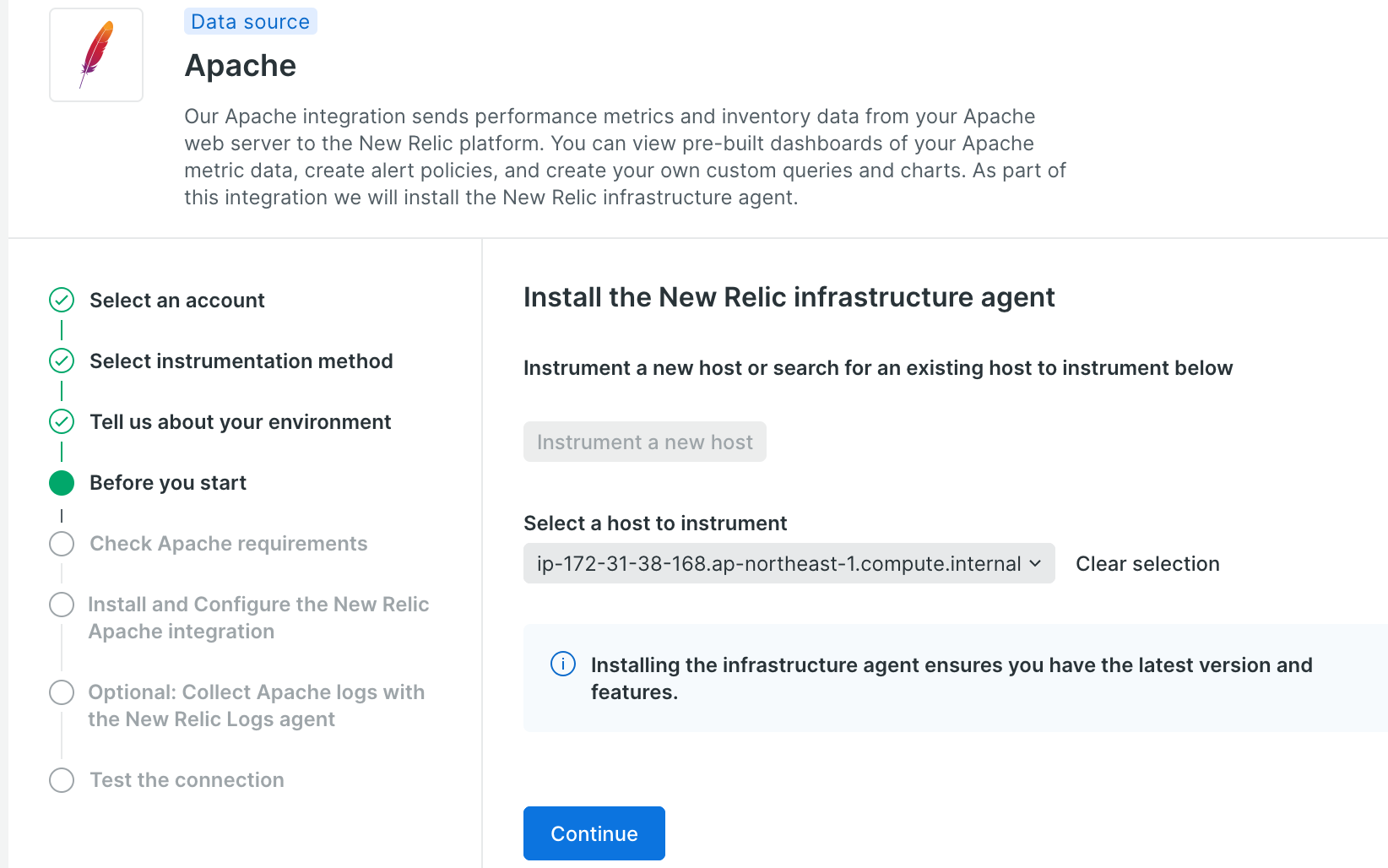The width and height of the screenshot is (1388, 868).
Task: Click the Test the connection step circle
Action: click(x=62, y=779)
